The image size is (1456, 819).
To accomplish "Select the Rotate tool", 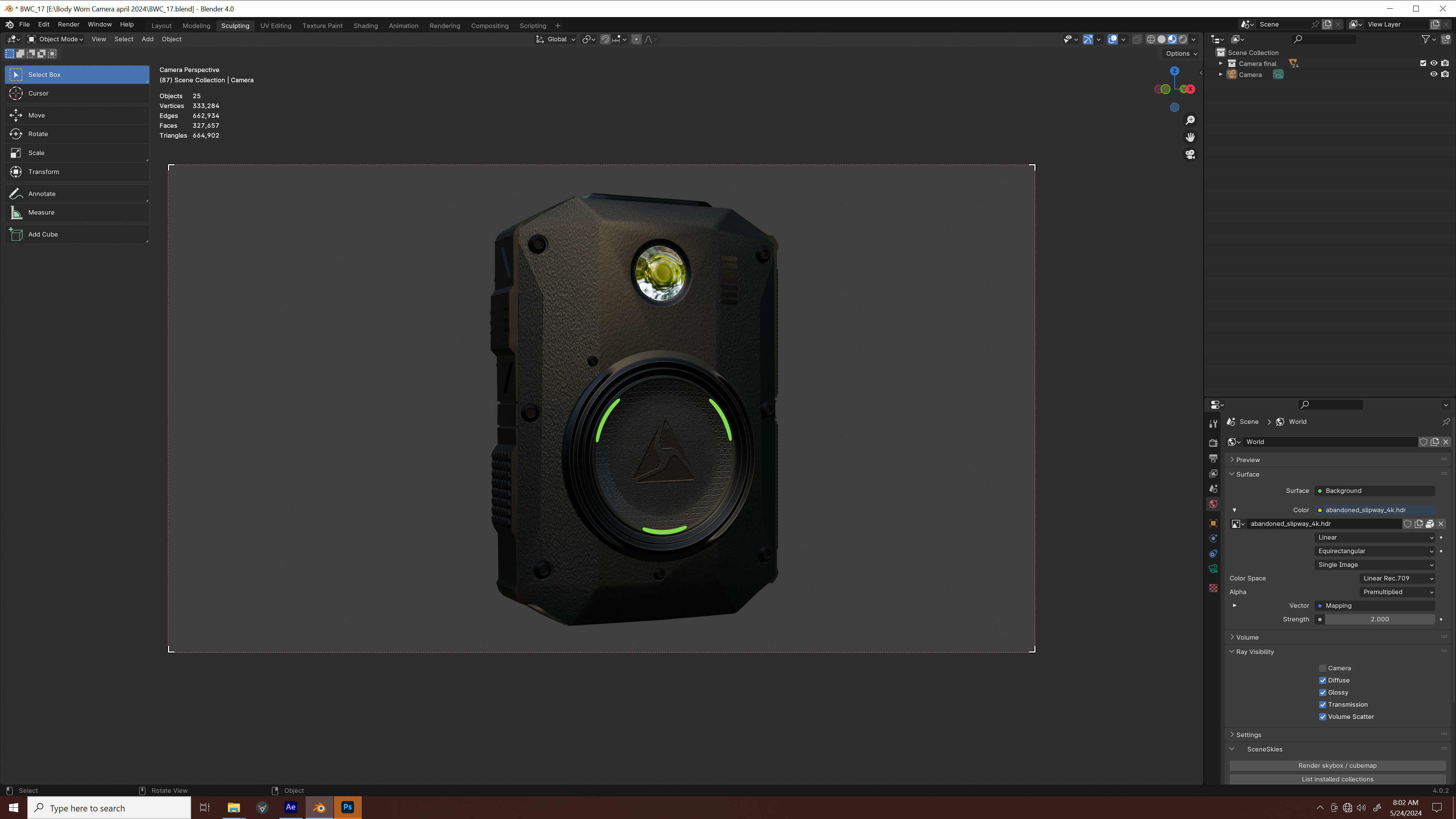I will [x=37, y=134].
